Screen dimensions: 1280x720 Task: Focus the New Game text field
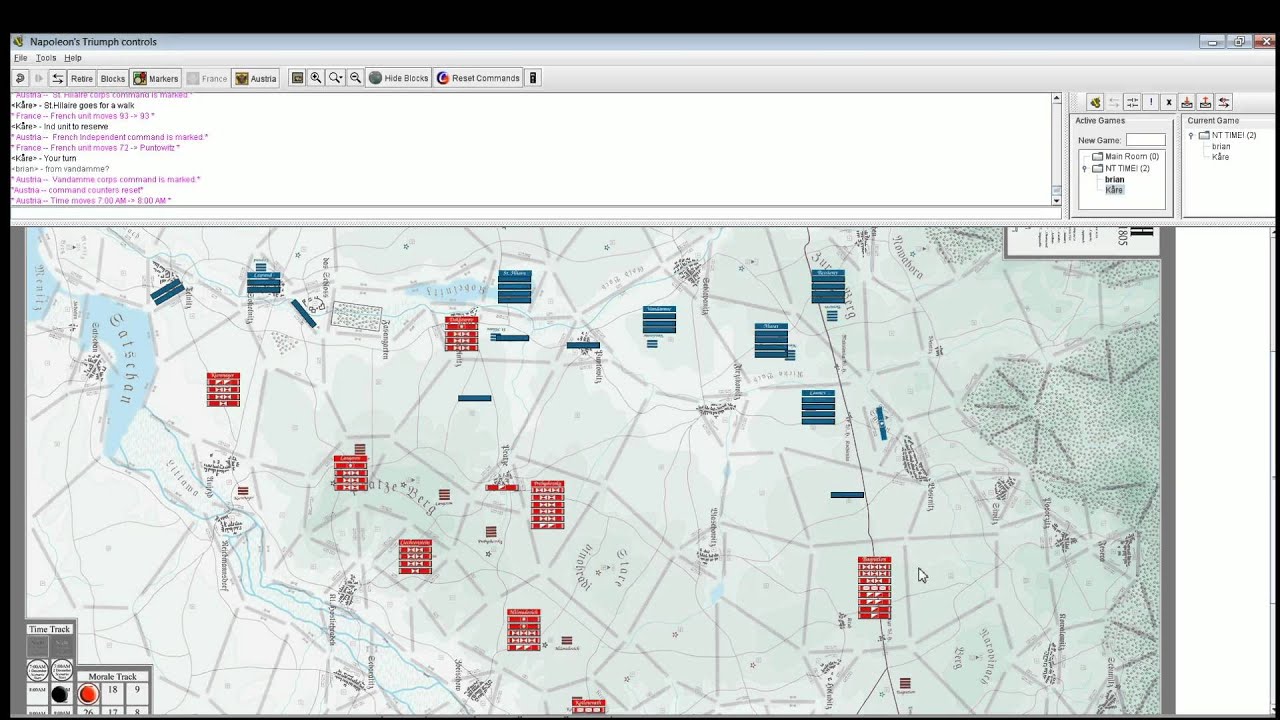pos(1146,140)
